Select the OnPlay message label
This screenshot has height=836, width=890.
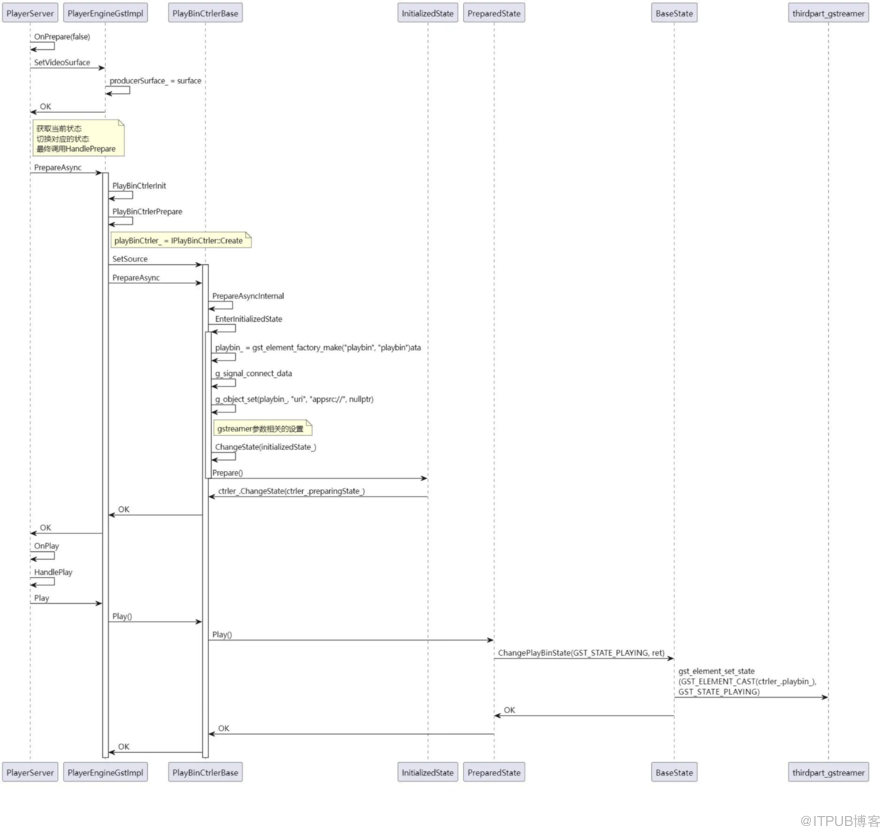(47, 546)
